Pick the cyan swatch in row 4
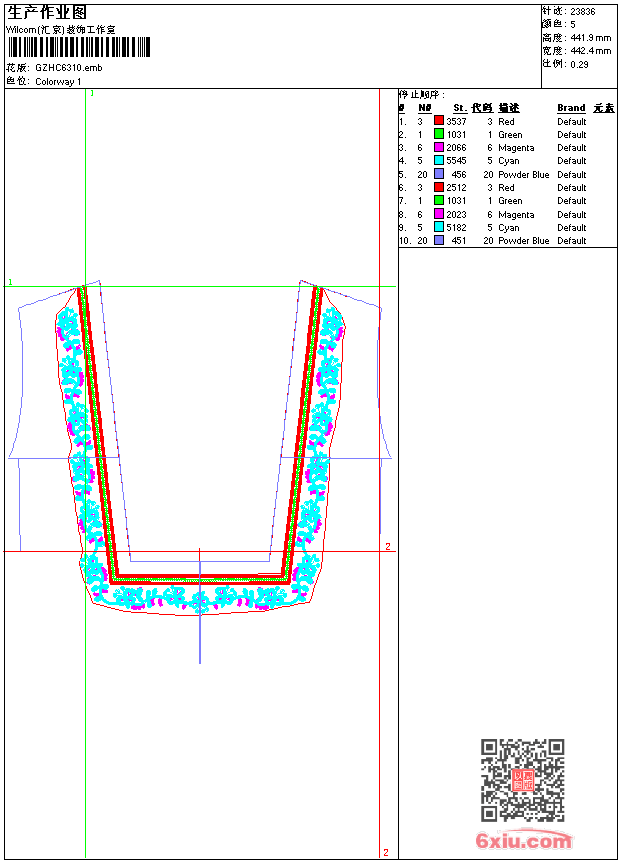Viewport: 620px width, 860px height. [439, 160]
